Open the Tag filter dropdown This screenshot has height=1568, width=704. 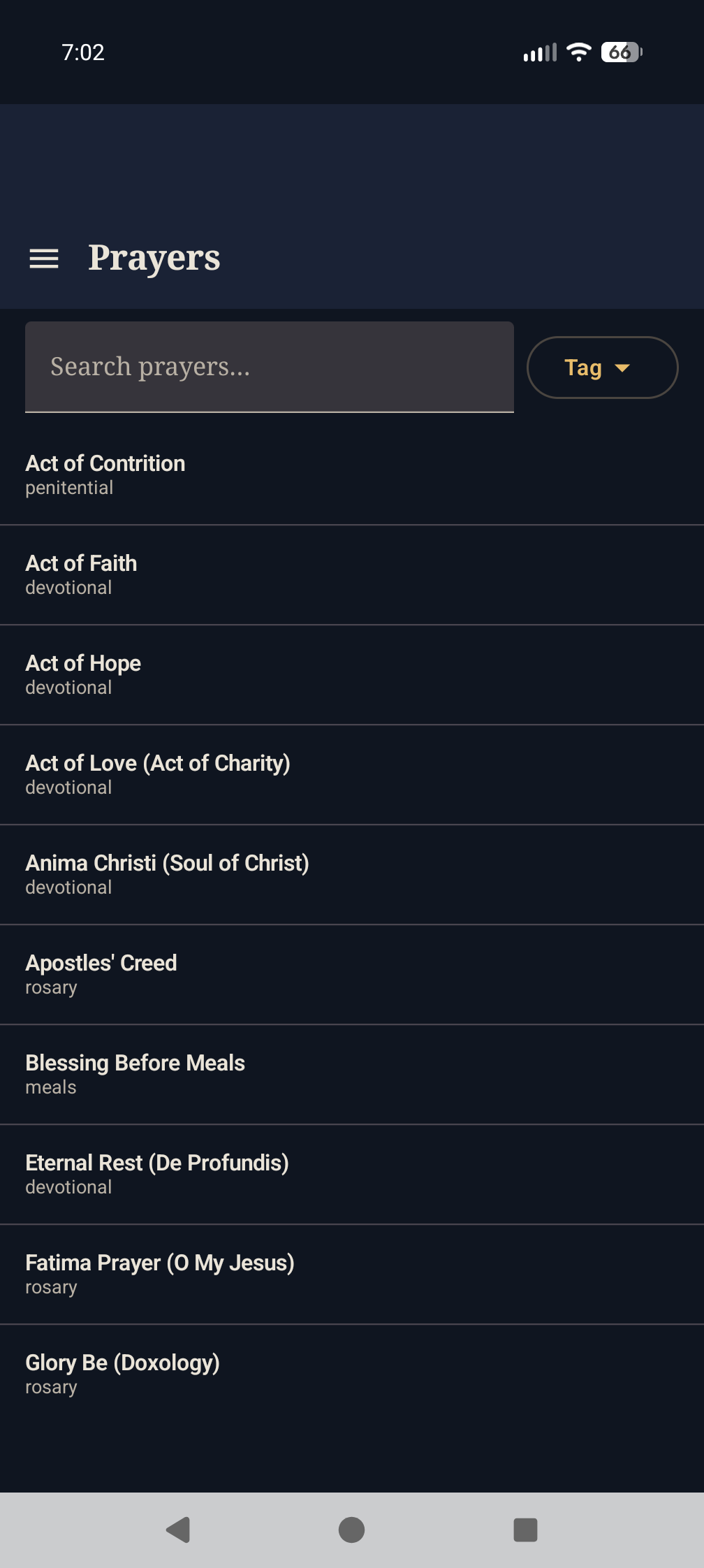click(602, 368)
